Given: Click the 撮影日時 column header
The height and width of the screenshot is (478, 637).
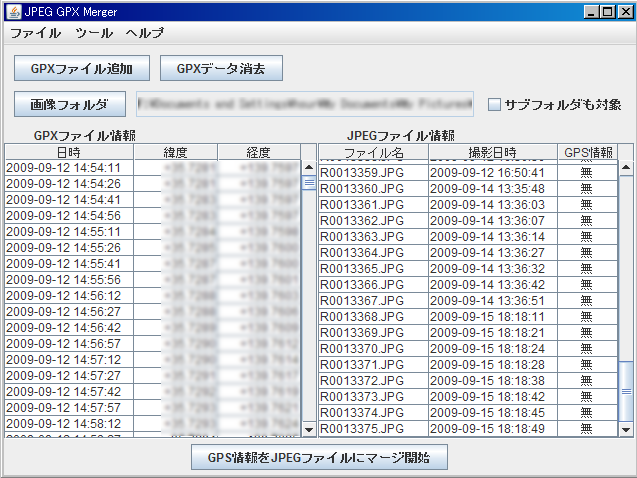Looking at the screenshot, I should click(x=492, y=153).
